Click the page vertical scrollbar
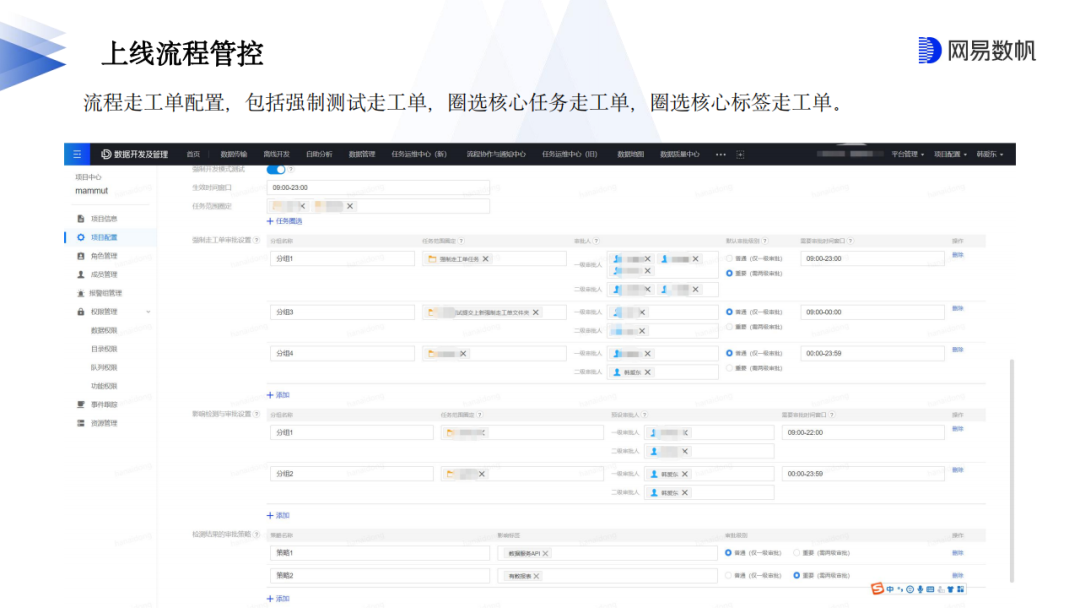1080x608 pixels. click(1012, 470)
